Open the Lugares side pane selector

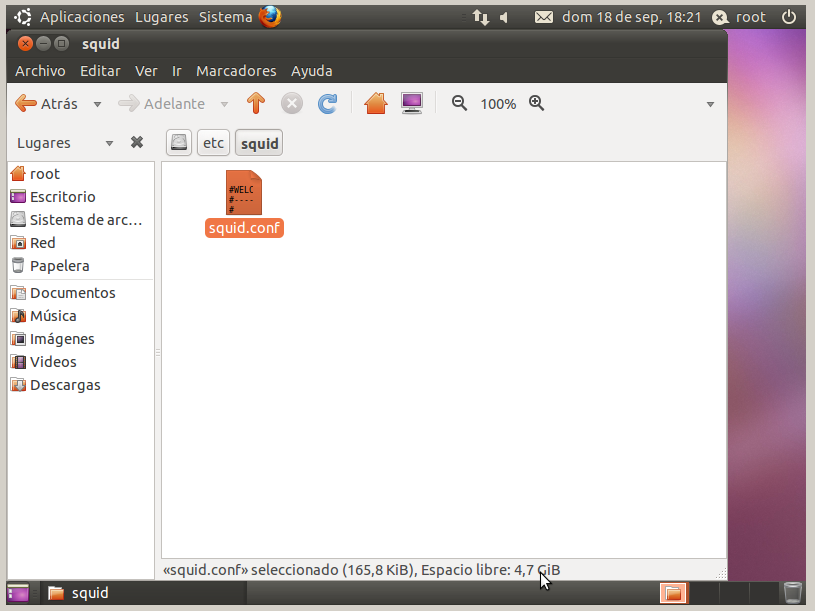[65, 143]
